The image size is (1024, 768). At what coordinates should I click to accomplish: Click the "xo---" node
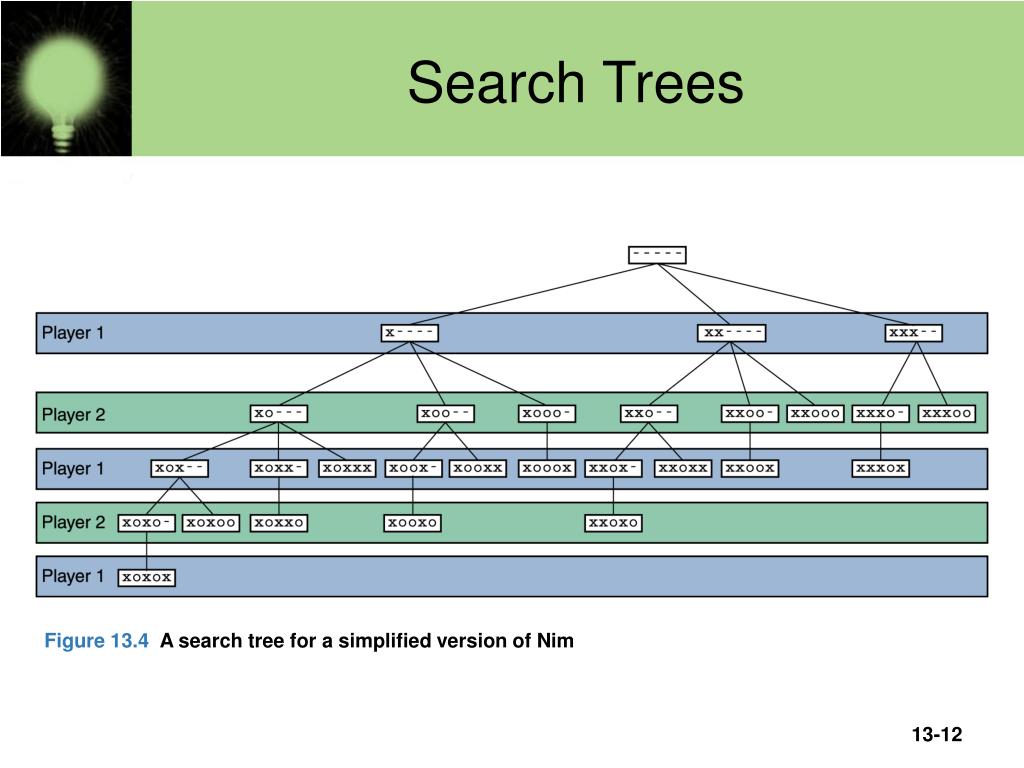279,414
